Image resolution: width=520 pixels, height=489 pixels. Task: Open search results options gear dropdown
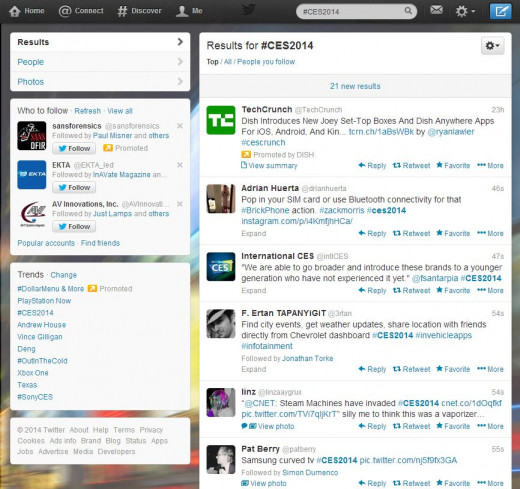pyautogui.click(x=492, y=45)
